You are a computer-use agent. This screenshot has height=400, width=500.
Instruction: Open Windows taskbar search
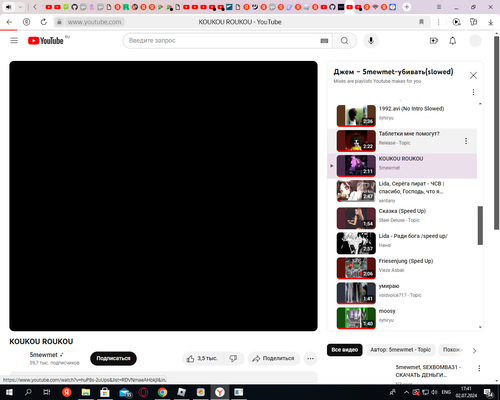click(28, 392)
